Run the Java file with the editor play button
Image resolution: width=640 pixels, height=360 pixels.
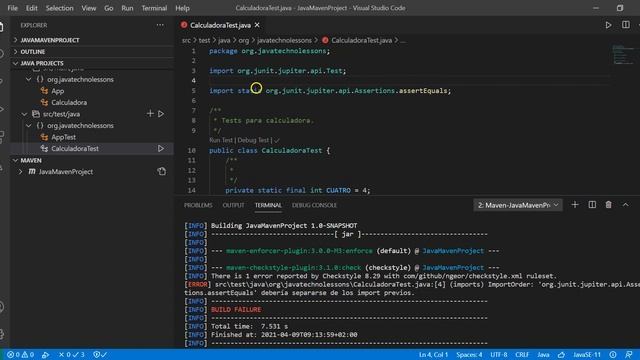tap(608, 25)
